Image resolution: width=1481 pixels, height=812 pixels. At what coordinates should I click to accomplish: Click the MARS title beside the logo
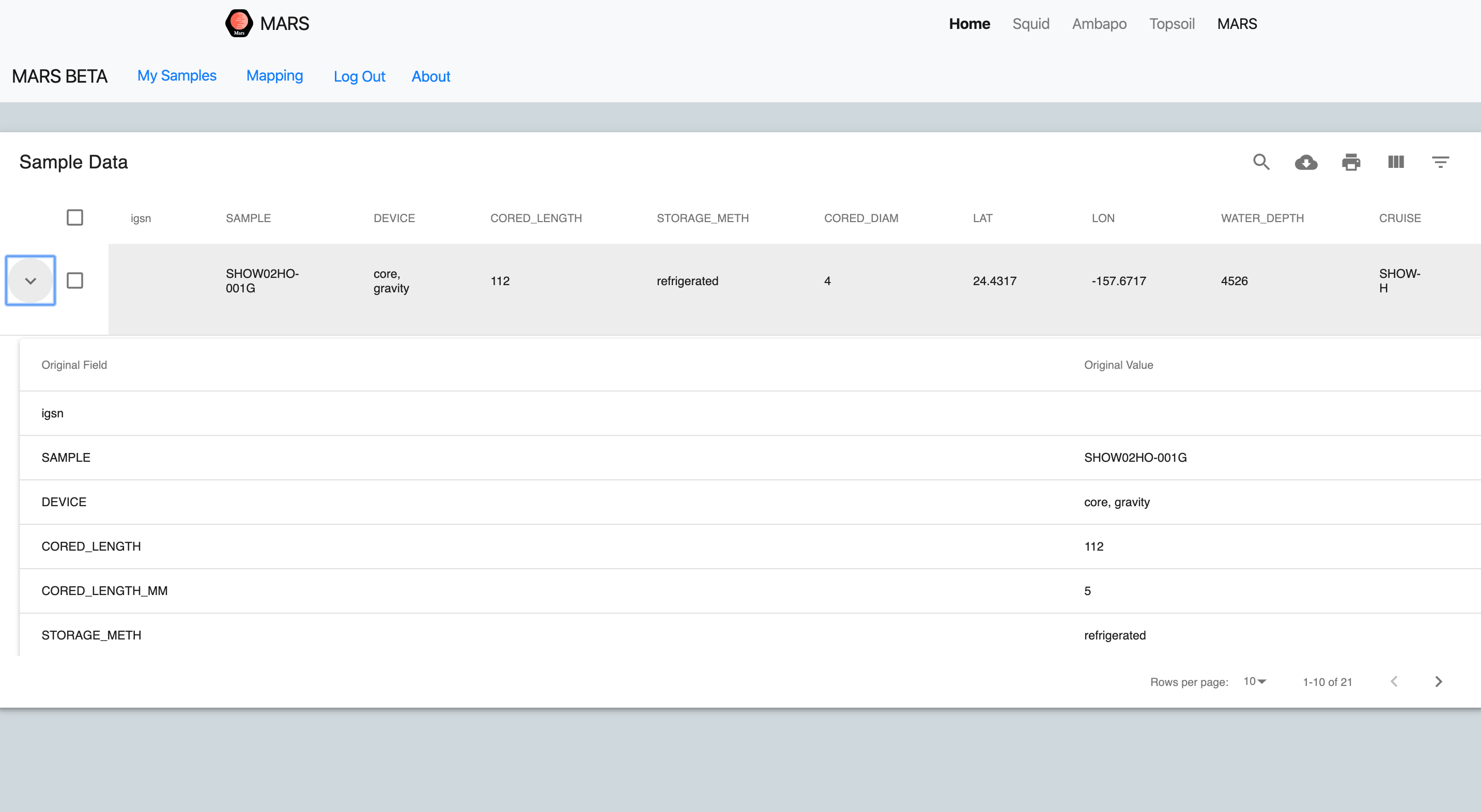point(284,24)
